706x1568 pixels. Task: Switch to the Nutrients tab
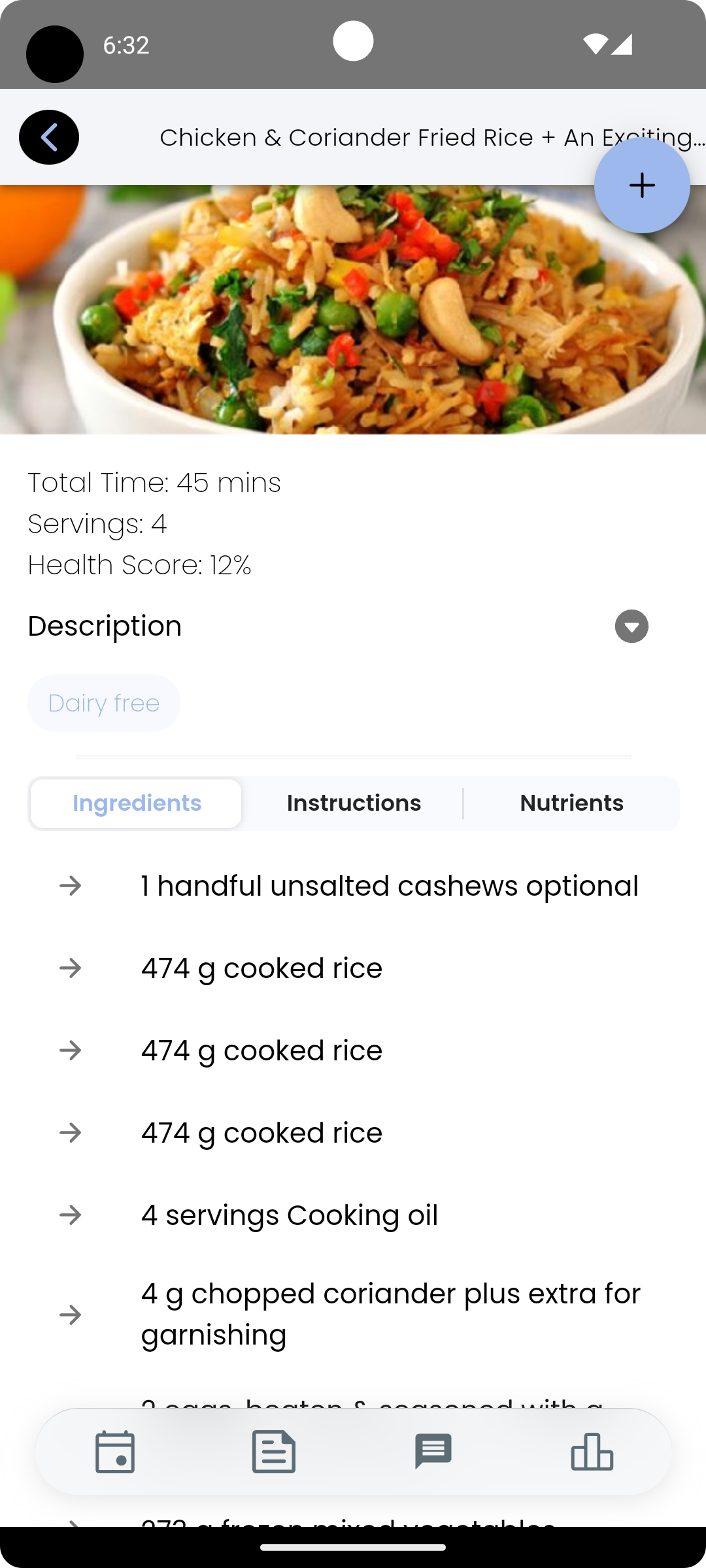(571, 803)
